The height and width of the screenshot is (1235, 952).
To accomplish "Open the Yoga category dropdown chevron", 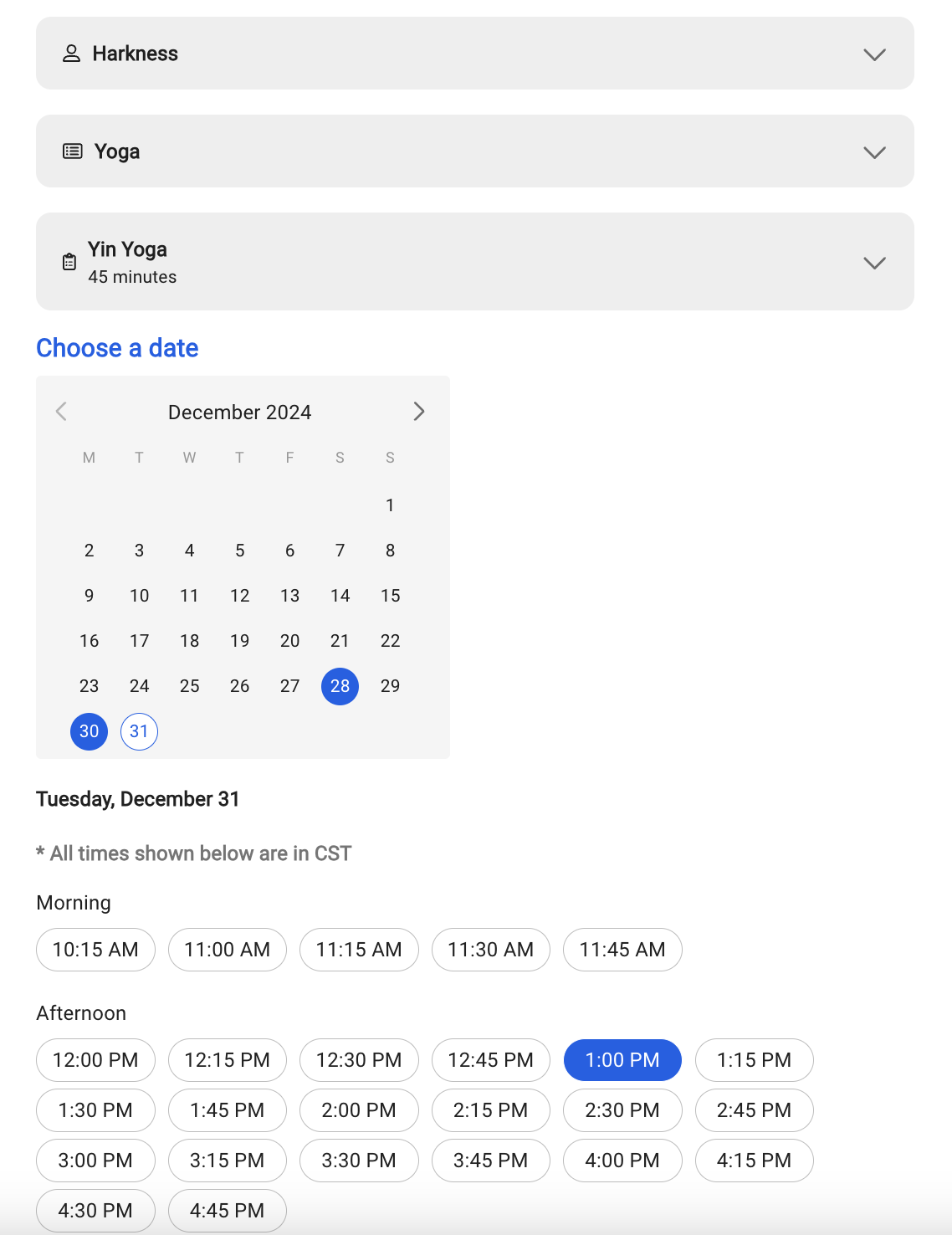I will point(874,152).
